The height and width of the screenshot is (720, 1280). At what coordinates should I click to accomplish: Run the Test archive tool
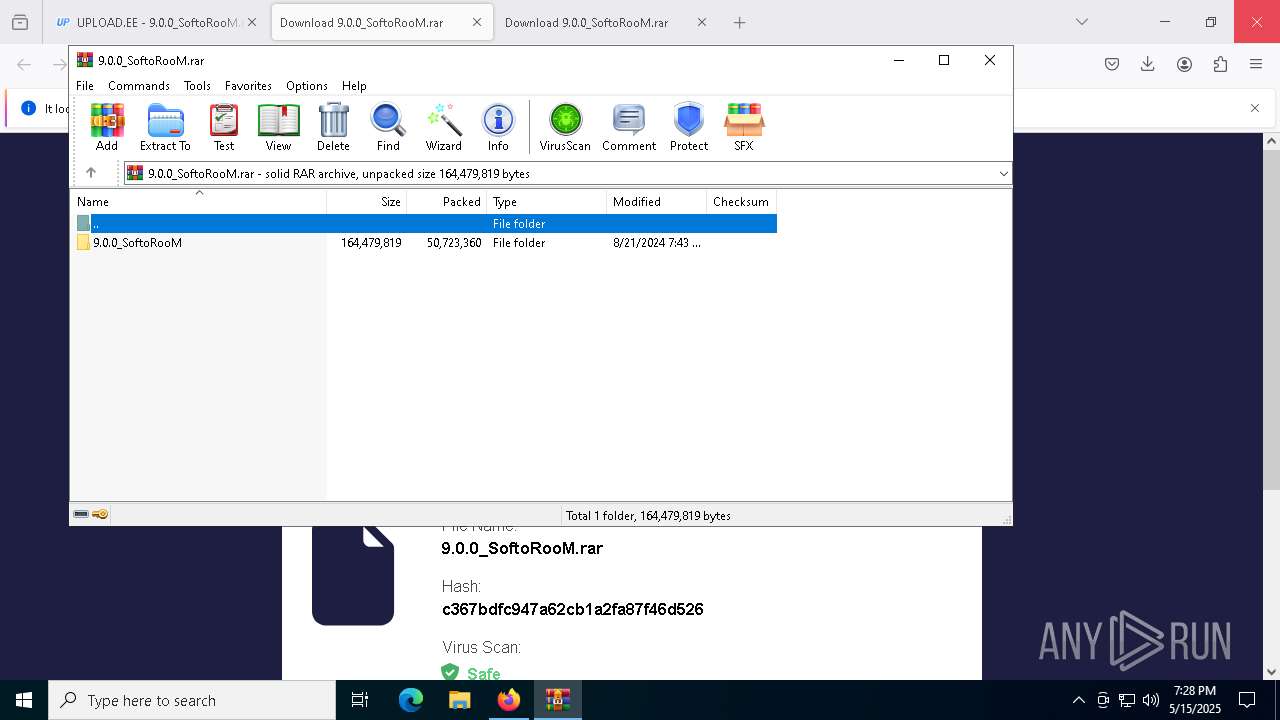coord(224,127)
